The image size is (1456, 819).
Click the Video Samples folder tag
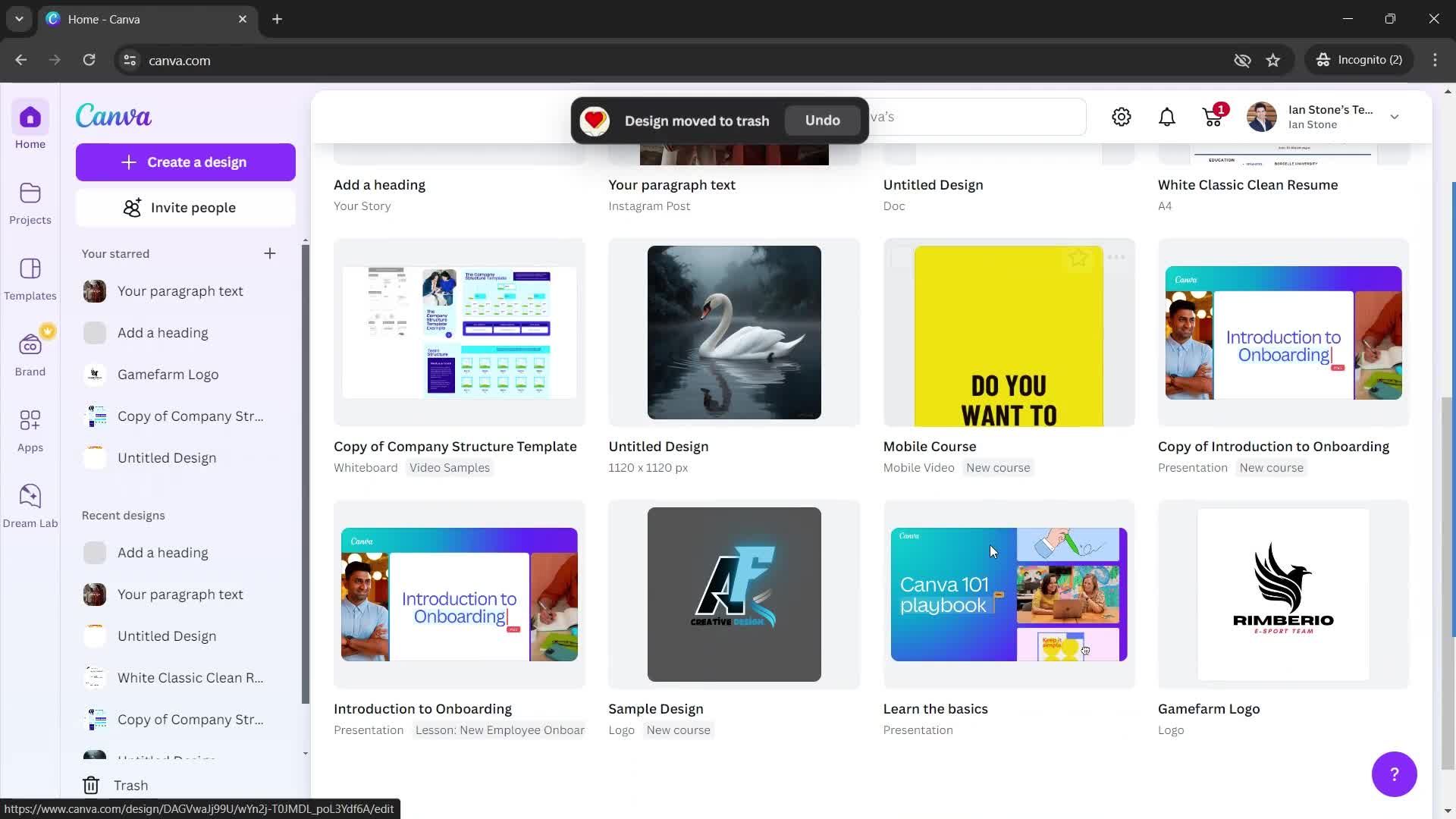[x=450, y=468]
